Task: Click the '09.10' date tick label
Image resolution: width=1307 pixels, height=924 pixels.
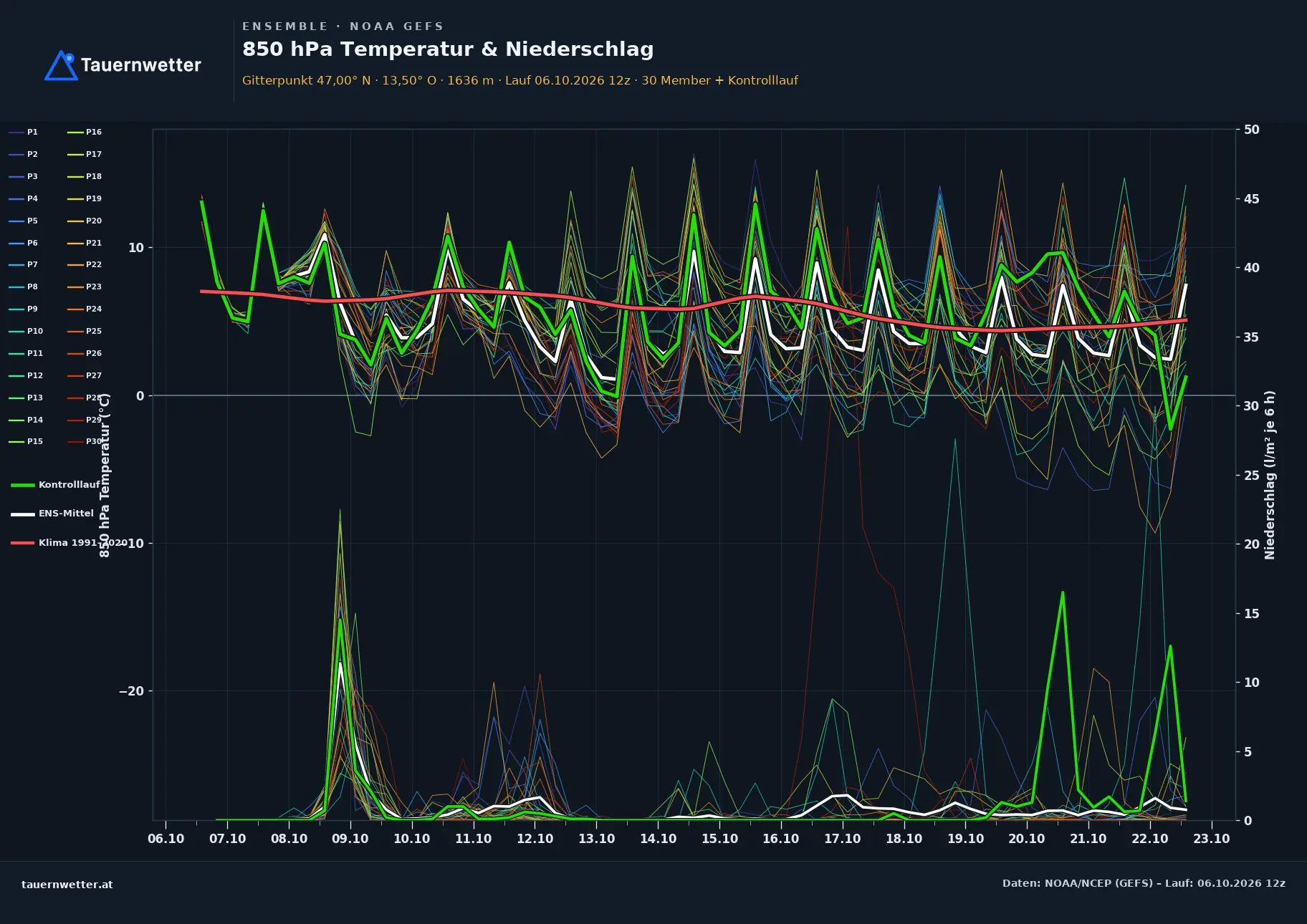Action: (x=350, y=839)
